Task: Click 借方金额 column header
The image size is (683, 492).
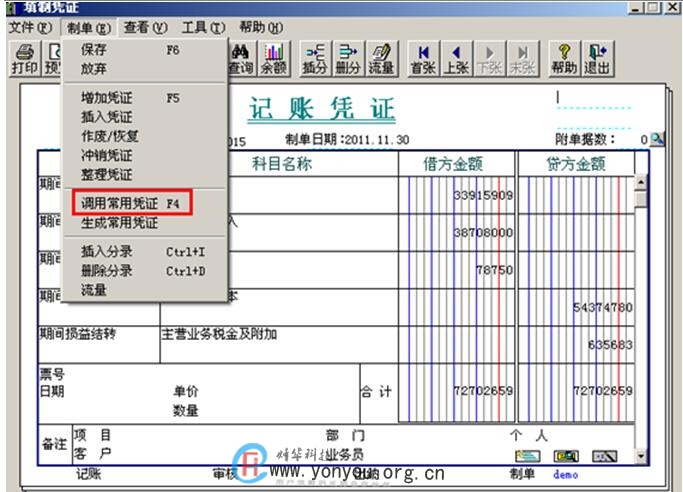Action: click(x=453, y=164)
